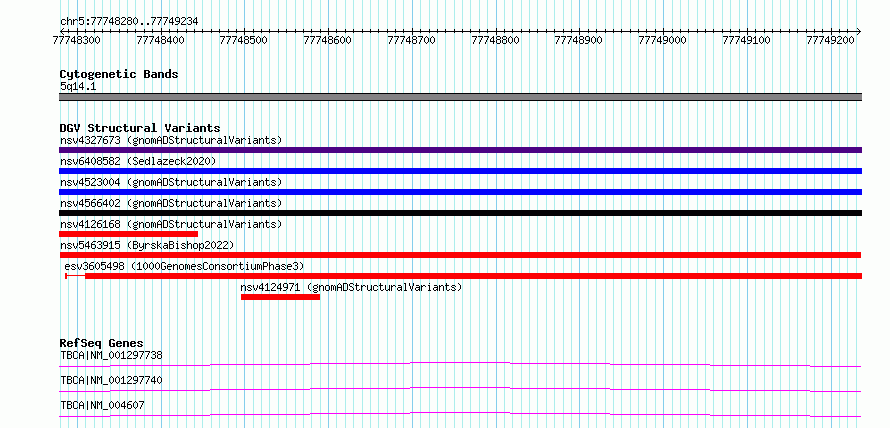Open the nsv5463915 ByrskaBishop2022 label
Image resolution: width=890 pixels, height=428 pixels.
tap(147, 245)
